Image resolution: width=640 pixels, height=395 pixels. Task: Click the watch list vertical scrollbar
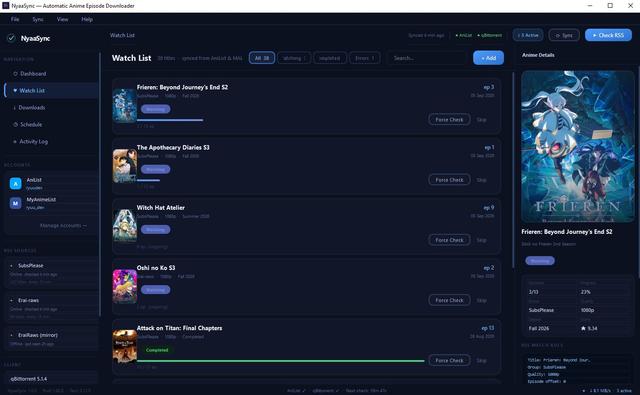(x=513, y=170)
